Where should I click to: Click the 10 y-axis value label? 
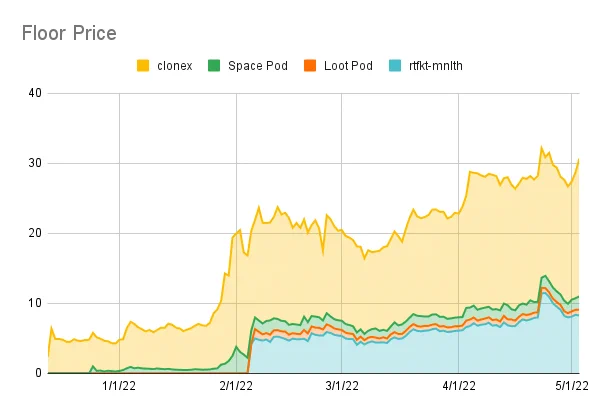tap(35, 303)
